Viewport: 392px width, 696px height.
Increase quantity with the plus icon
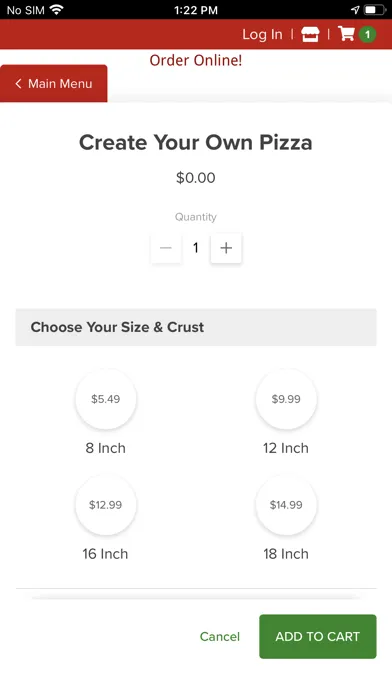tap(226, 248)
